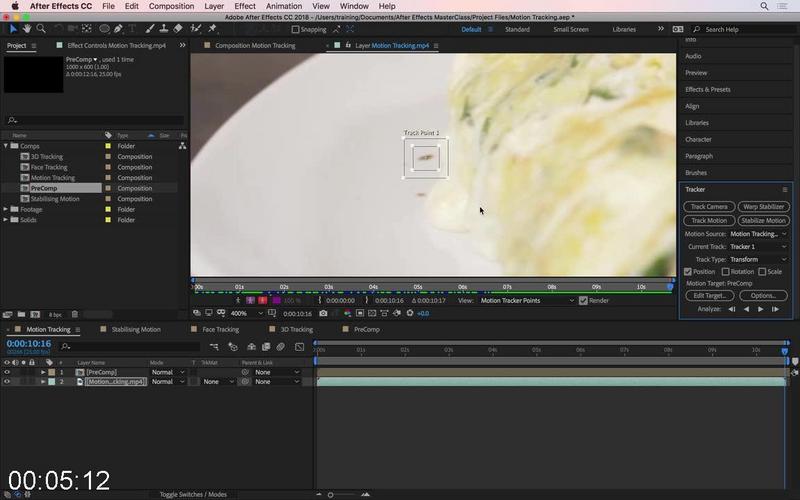
Task: Expand the Solids folder triangle
Action: 6,220
